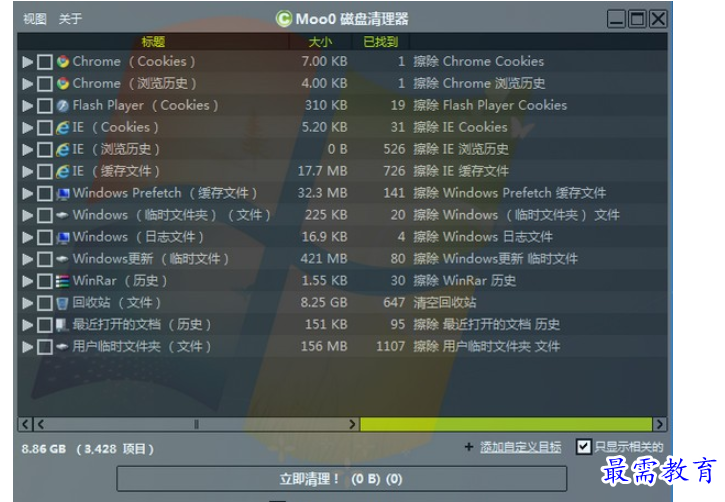Image resolution: width=725 pixels, height=502 pixels.
Task: Click the 清空回收站 description text
Action: pyautogui.click(x=444, y=303)
